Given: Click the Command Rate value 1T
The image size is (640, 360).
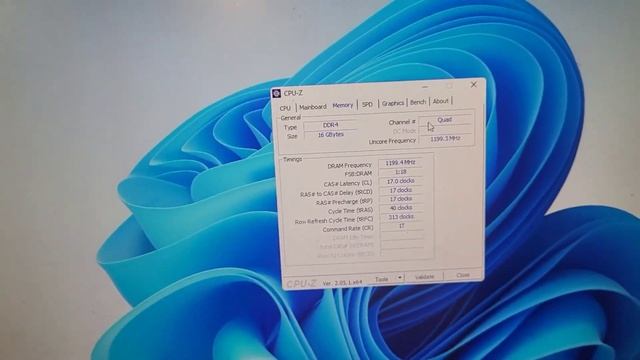Looking at the screenshot, I should coord(402,226).
